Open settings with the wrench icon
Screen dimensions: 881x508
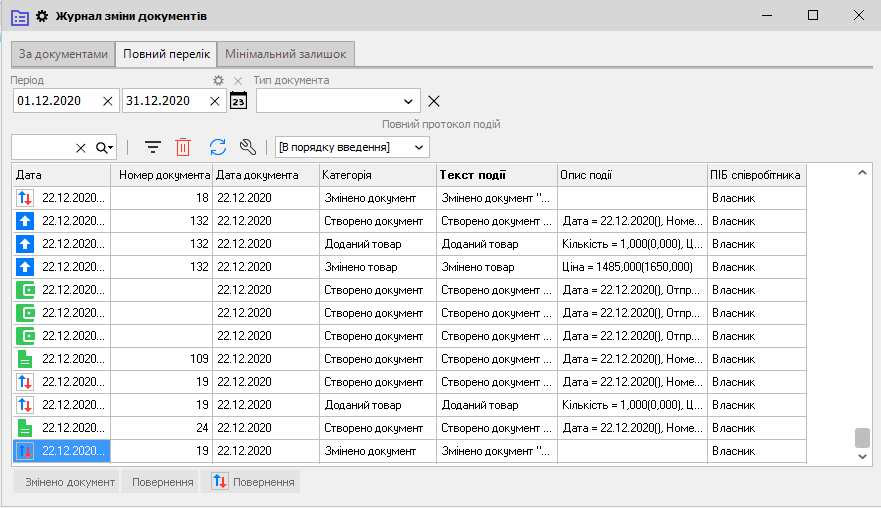[249, 147]
